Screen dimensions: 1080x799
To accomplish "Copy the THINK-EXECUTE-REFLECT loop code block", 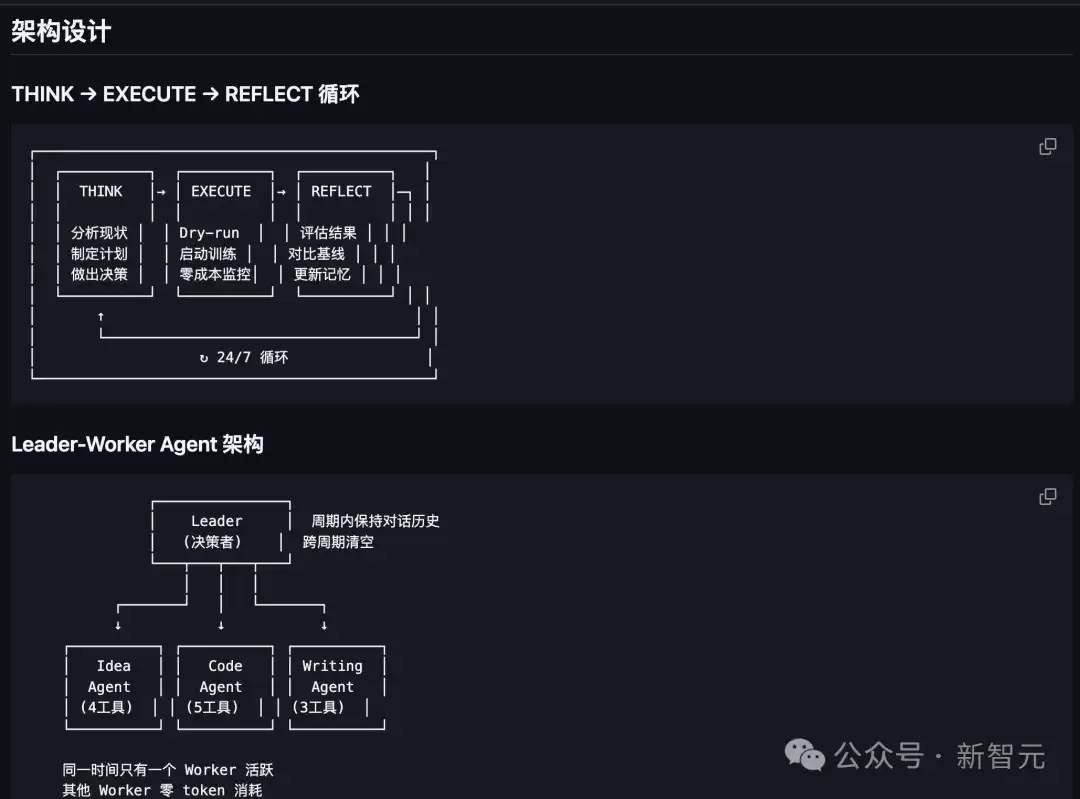I will point(1048,147).
